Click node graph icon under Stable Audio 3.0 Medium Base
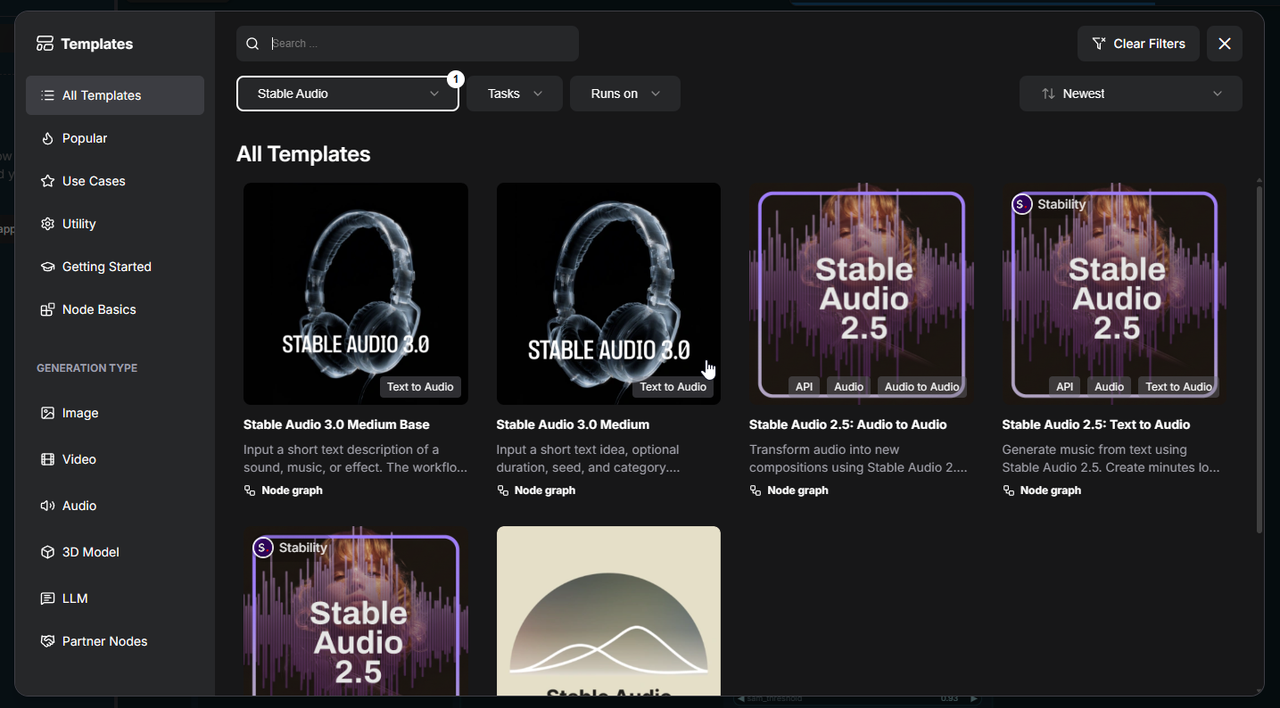 click(250, 491)
